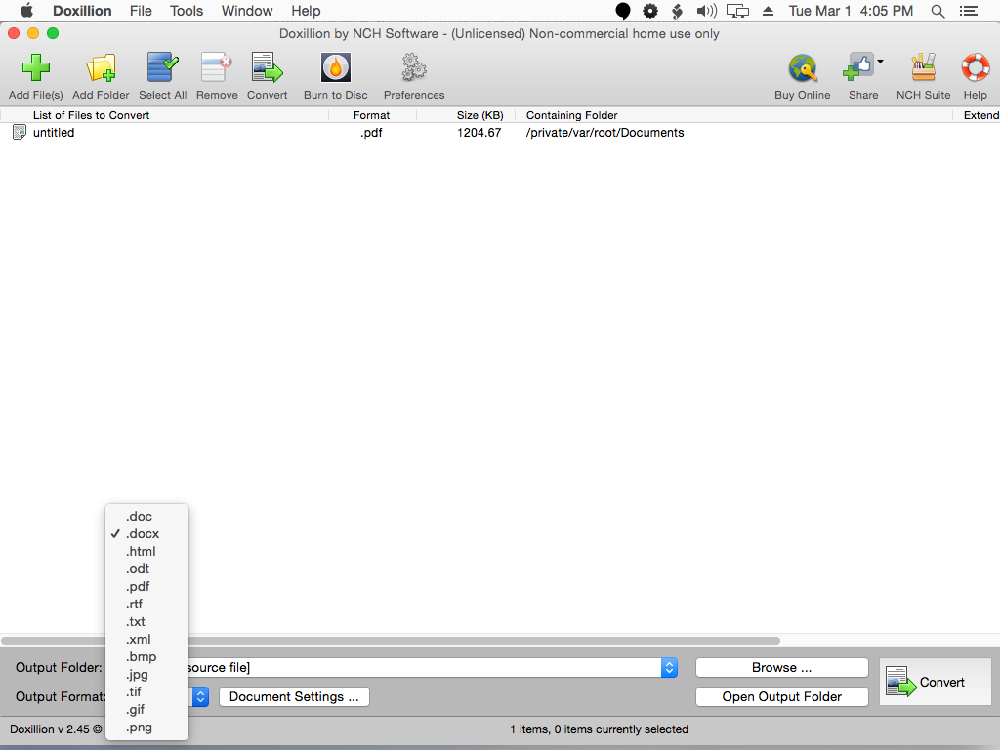
Task: Click the eject icon in the menu bar
Action: coord(768,11)
